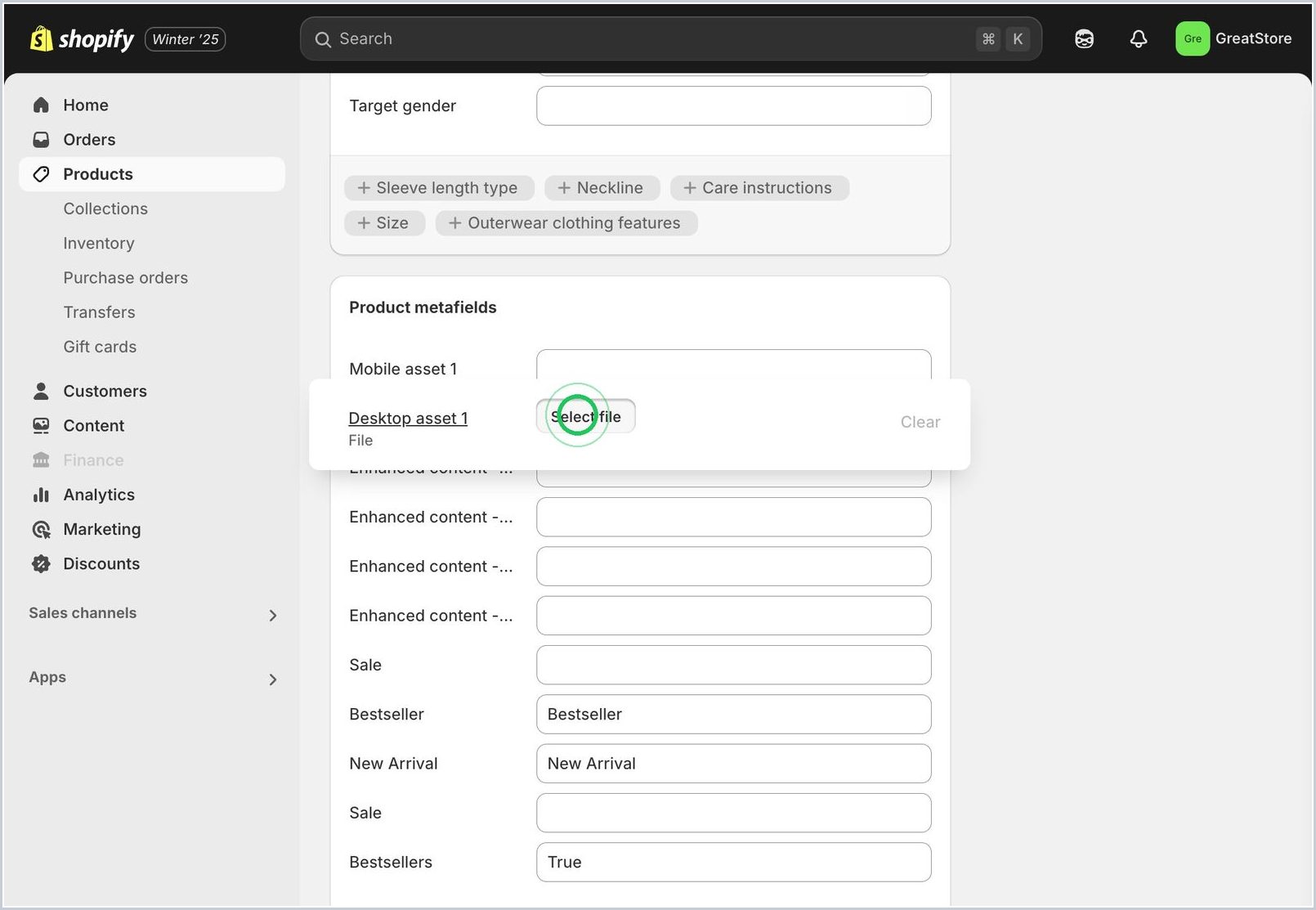1316x910 pixels.
Task: Click the Mobile asset 1 field
Action: tap(734, 365)
